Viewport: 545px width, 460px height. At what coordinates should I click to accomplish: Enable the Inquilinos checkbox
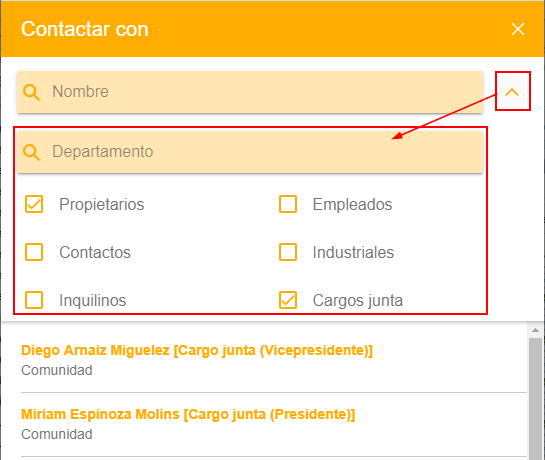click(34, 300)
